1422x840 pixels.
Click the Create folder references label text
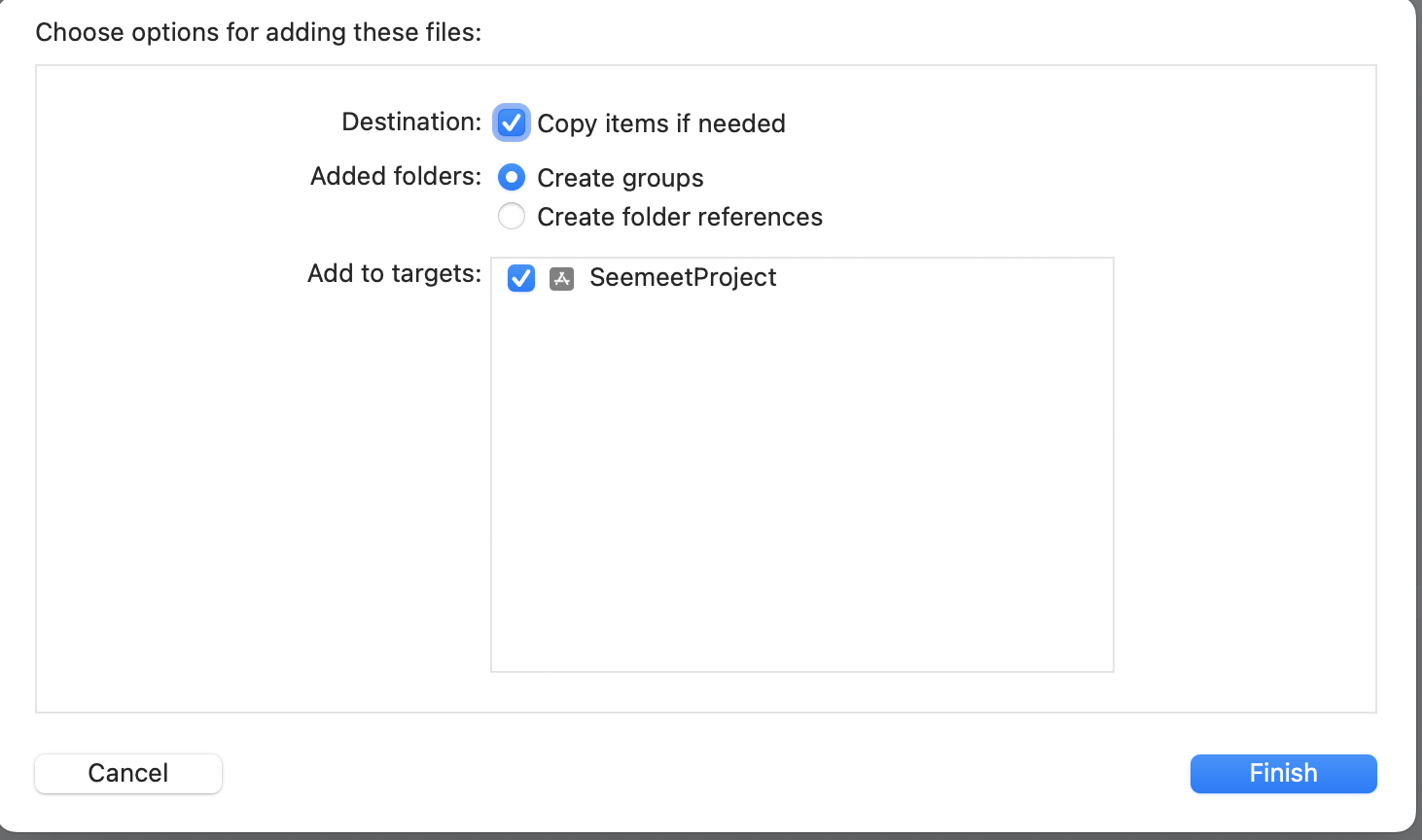[x=680, y=217]
